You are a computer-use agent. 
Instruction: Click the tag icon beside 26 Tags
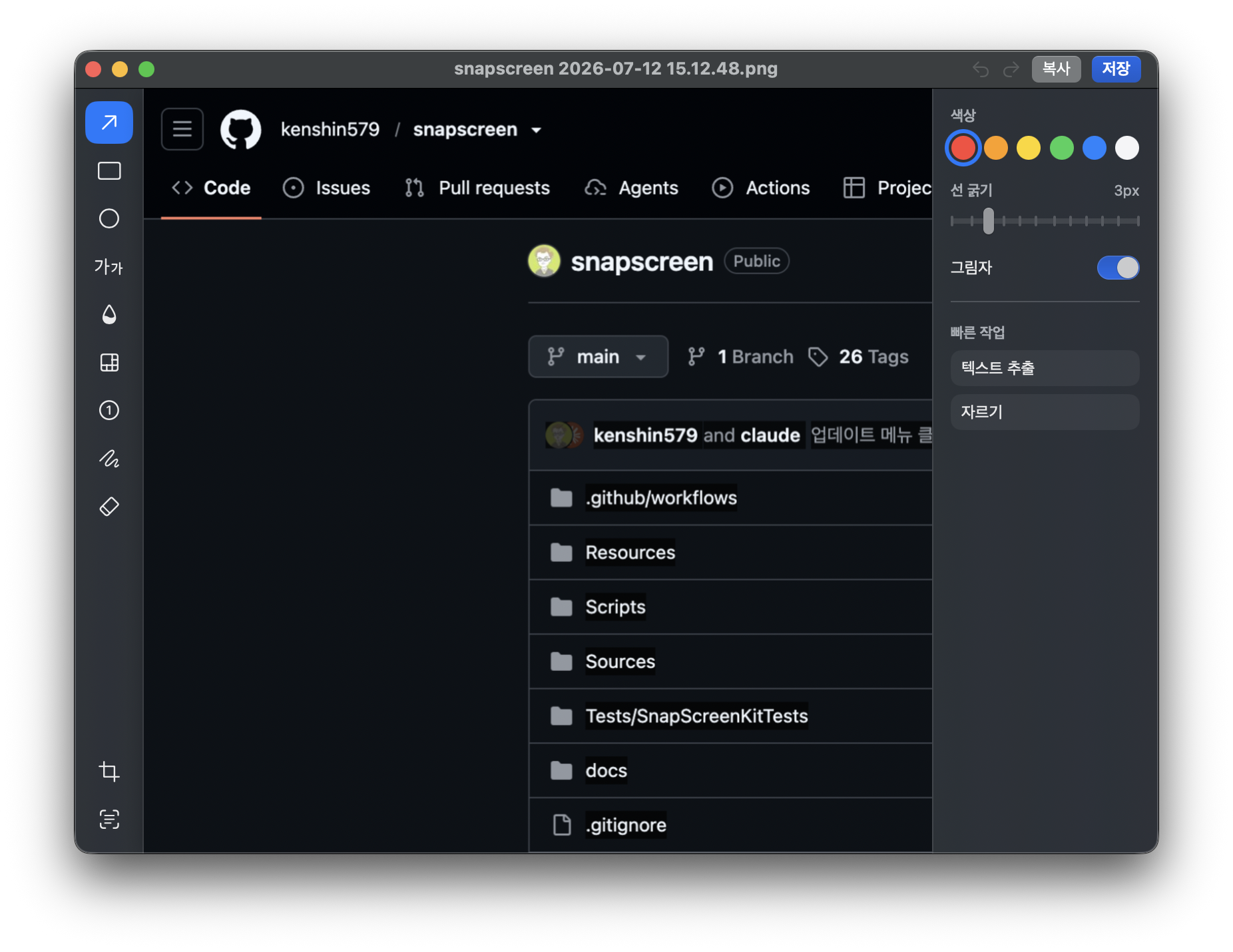818,357
